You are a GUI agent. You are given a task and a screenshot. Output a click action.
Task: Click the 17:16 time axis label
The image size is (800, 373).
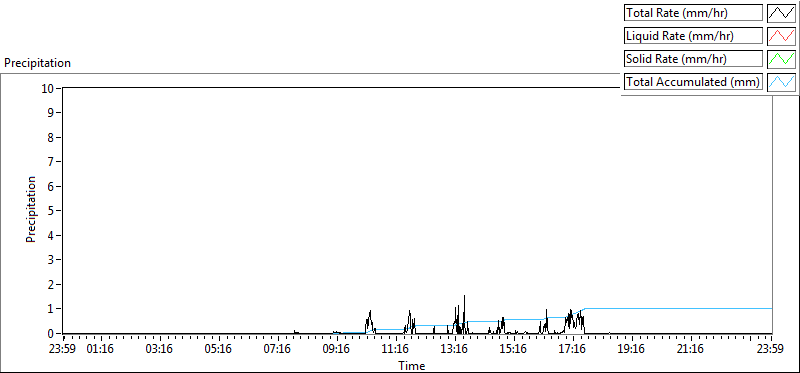coord(572,350)
